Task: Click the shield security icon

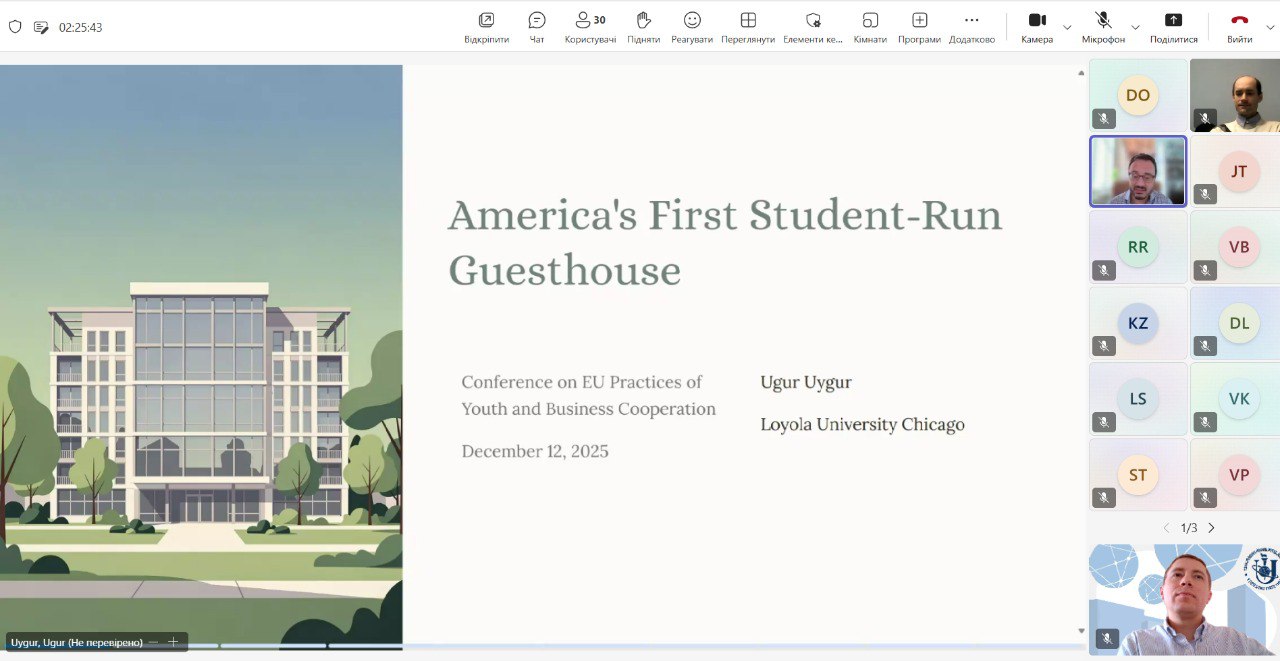Action: tap(15, 27)
